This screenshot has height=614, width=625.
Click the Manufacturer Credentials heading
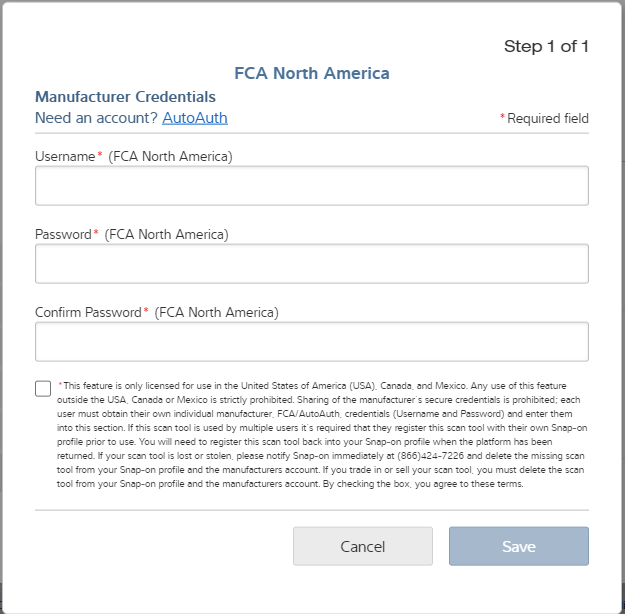(x=125, y=97)
